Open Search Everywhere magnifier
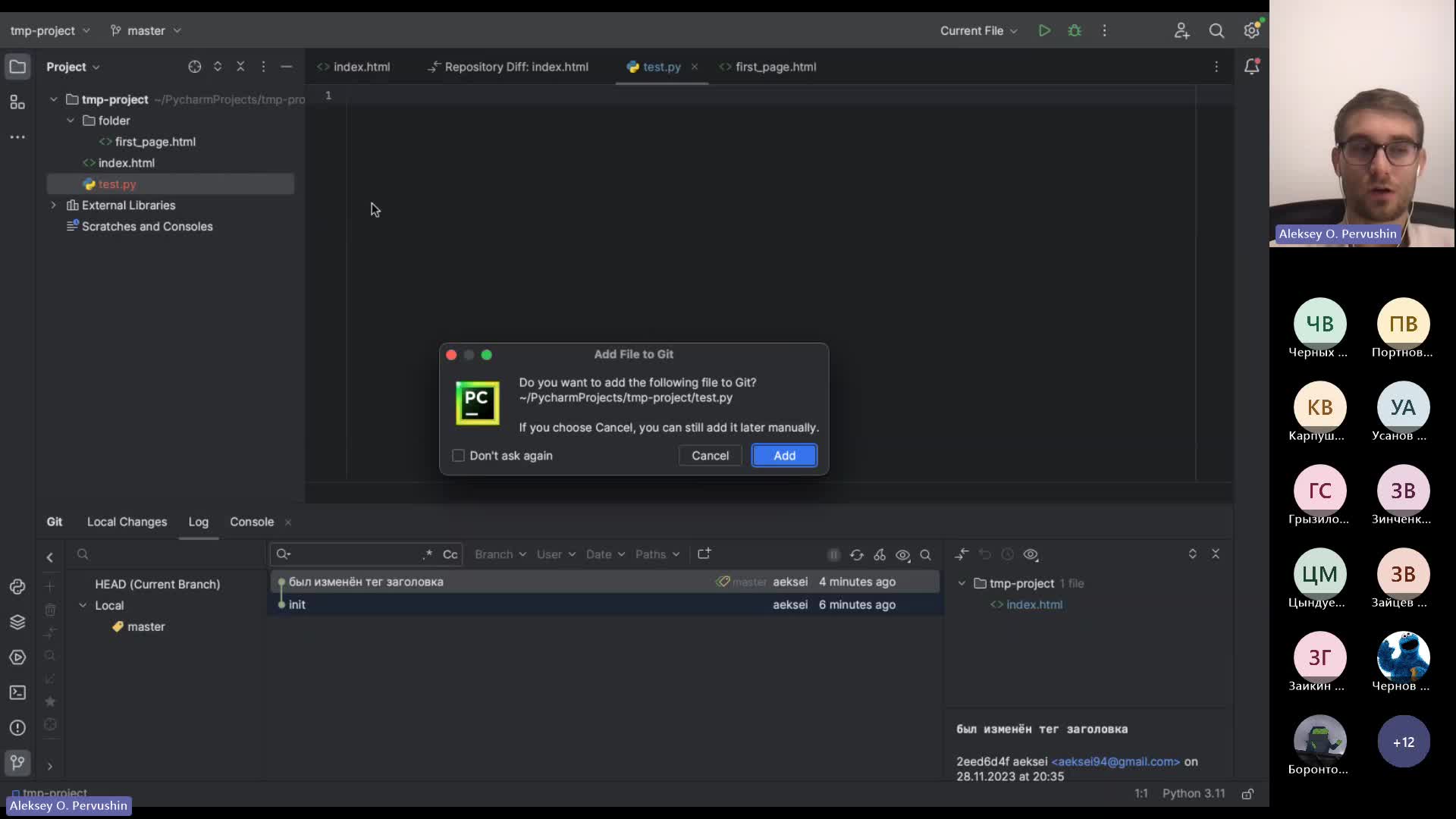 point(1216,30)
